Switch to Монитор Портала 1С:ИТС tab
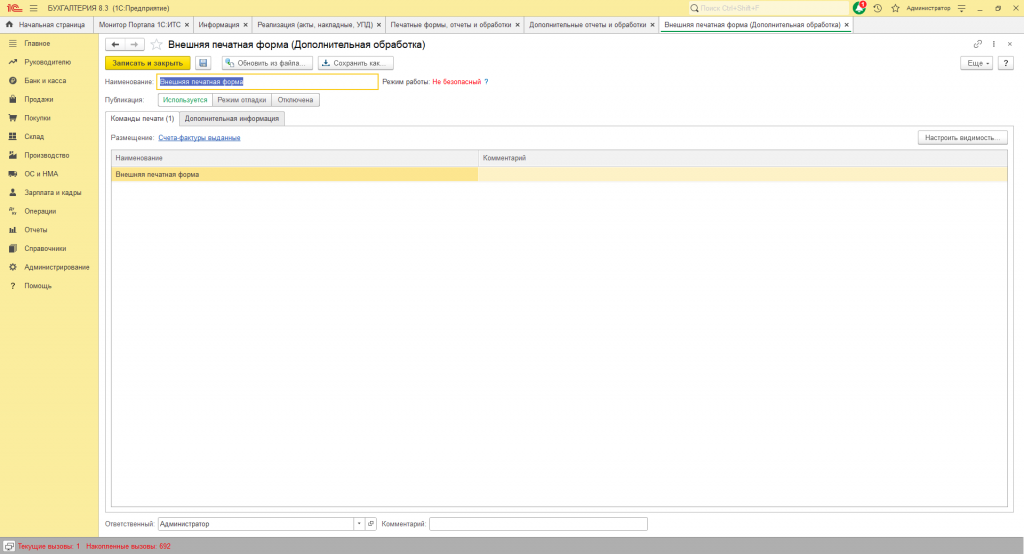Viewport: 1024px width, 554px height. 140,25
